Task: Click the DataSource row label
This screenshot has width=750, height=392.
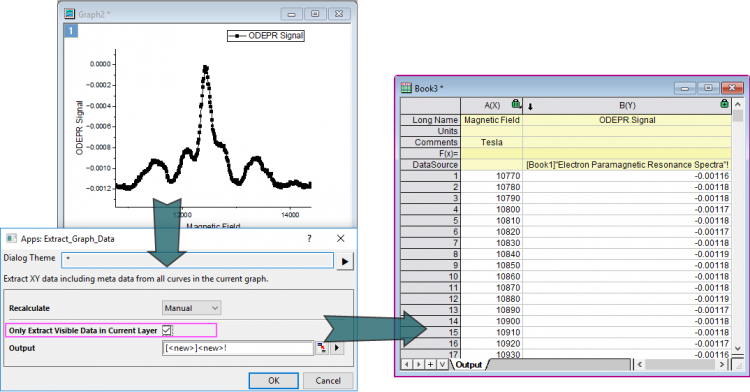Action: click(x=430, y=164)
